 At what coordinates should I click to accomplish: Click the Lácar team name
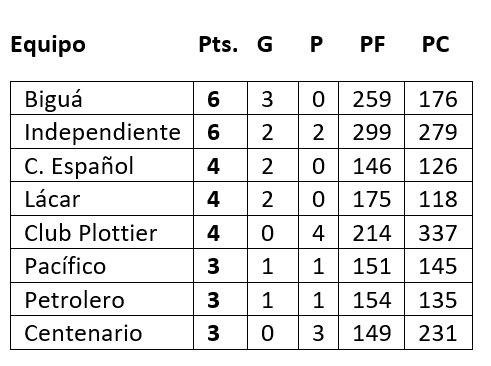click(x=52, y=199)
